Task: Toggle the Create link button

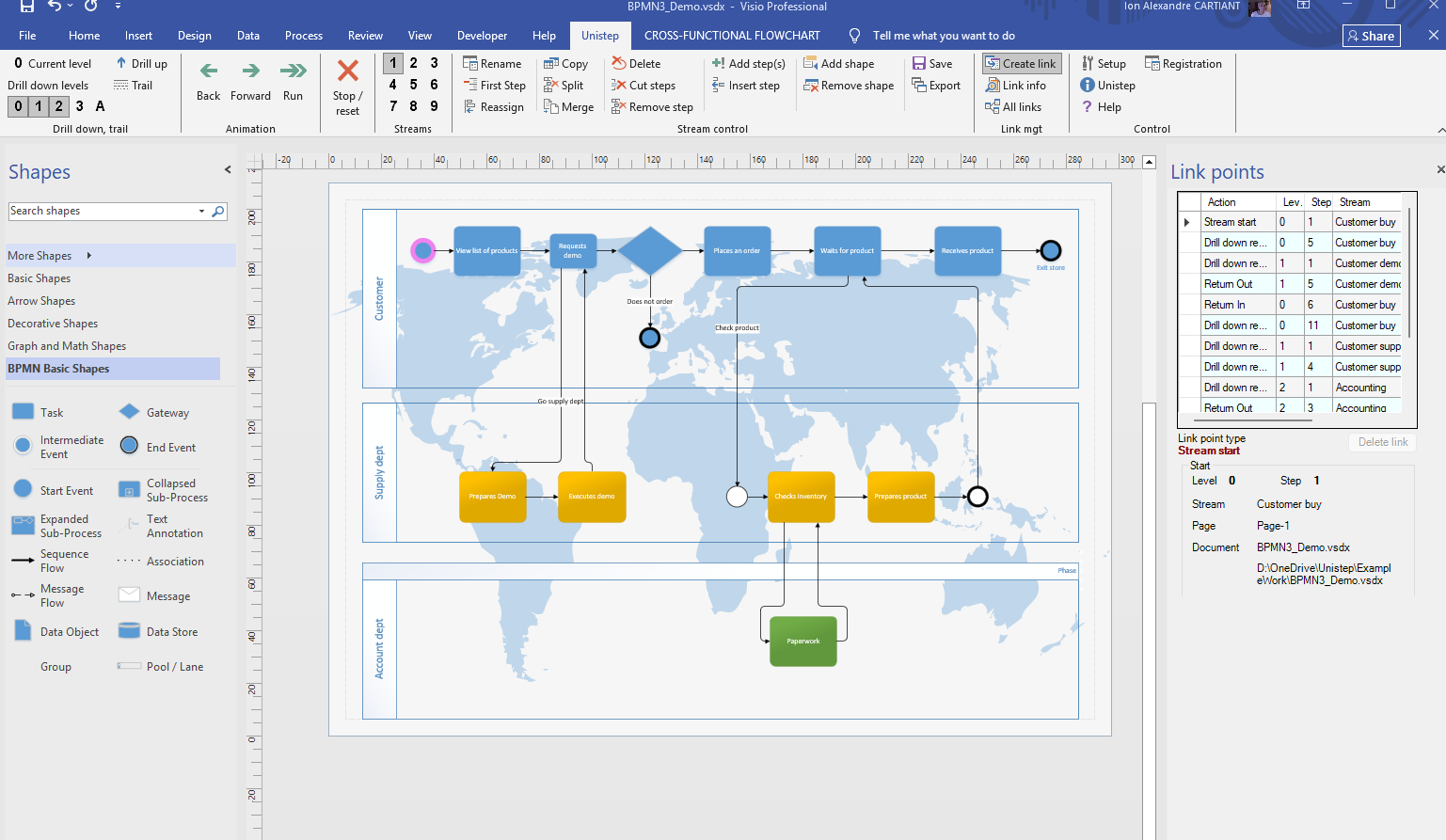Action: (x=1021, y=64)
